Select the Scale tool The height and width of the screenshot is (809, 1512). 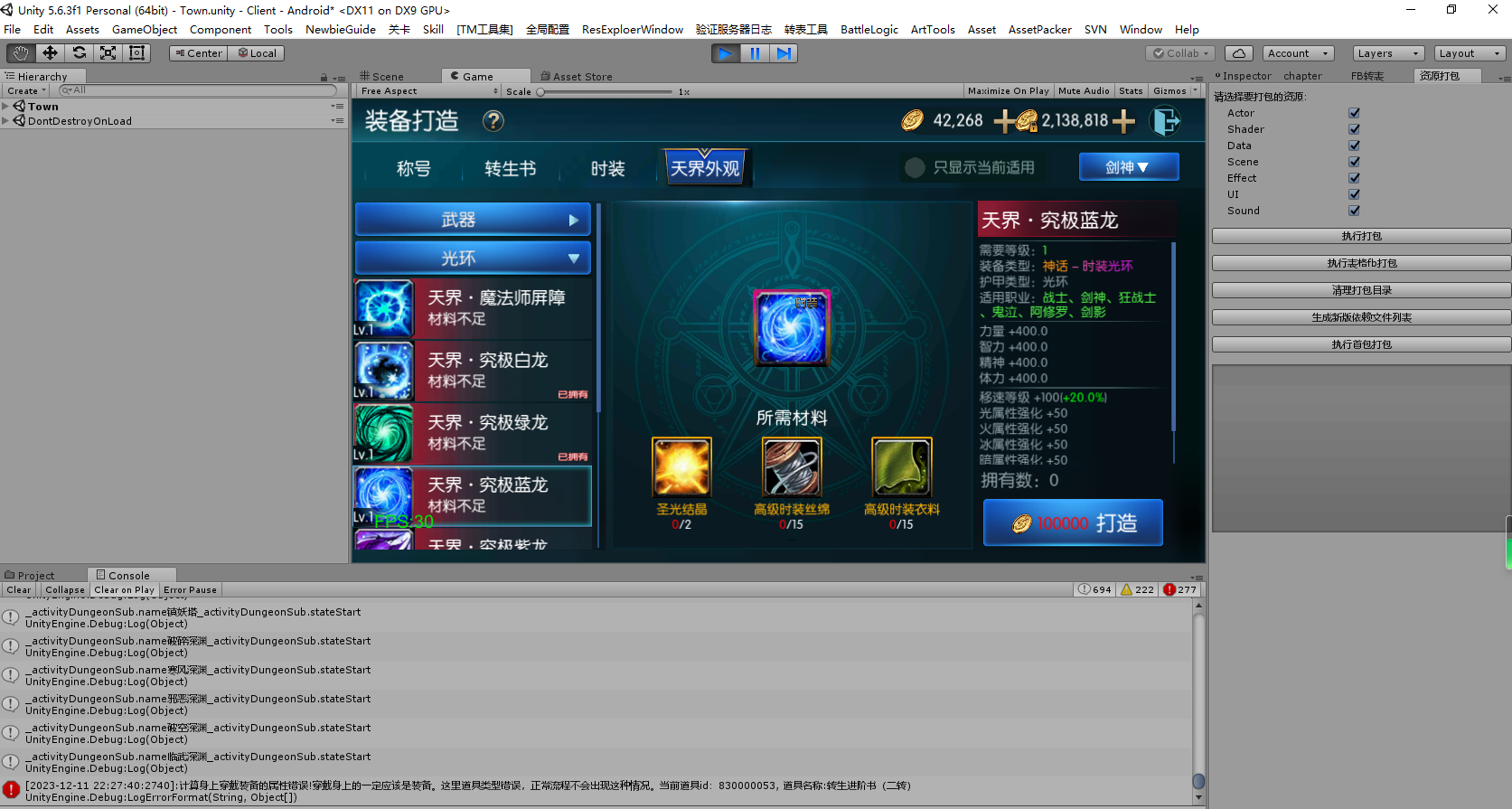pyautogui.click(x=108, y=53)
